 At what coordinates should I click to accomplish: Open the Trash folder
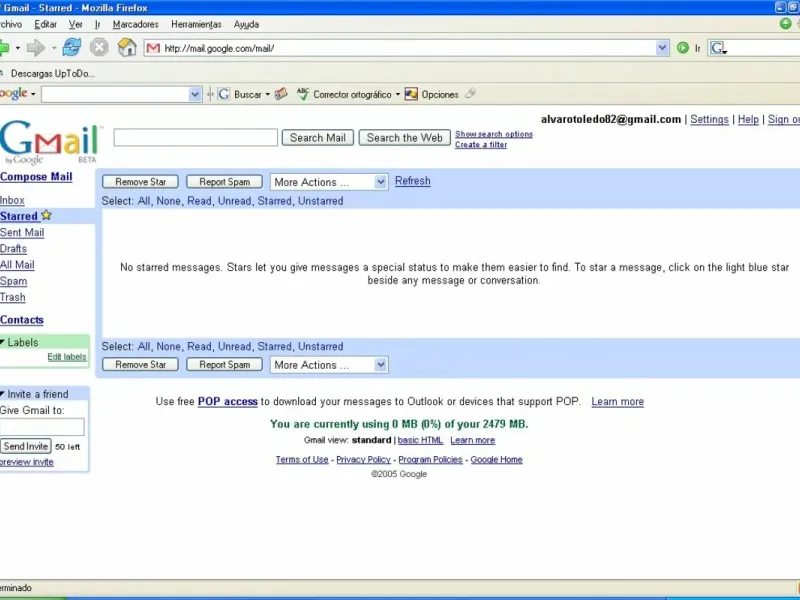(x=13, y=297)
